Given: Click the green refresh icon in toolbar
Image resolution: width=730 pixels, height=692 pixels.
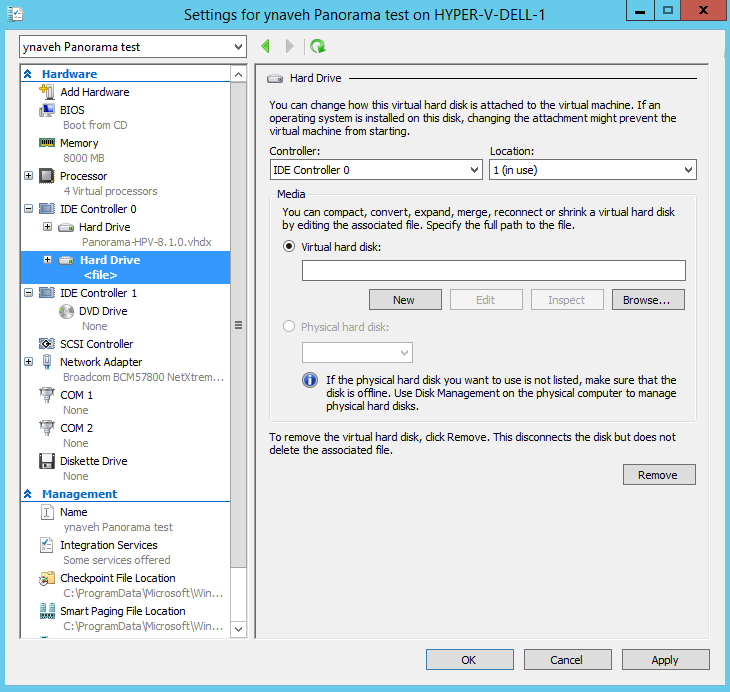Looking at the screenshot, I should (318, 46).
